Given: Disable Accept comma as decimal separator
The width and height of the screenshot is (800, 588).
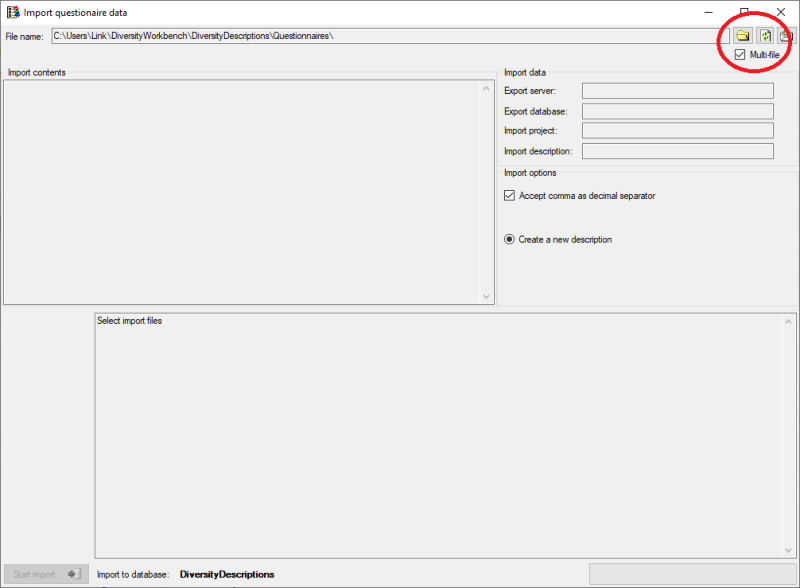Looking at the screenshot, I should point(510,196).
